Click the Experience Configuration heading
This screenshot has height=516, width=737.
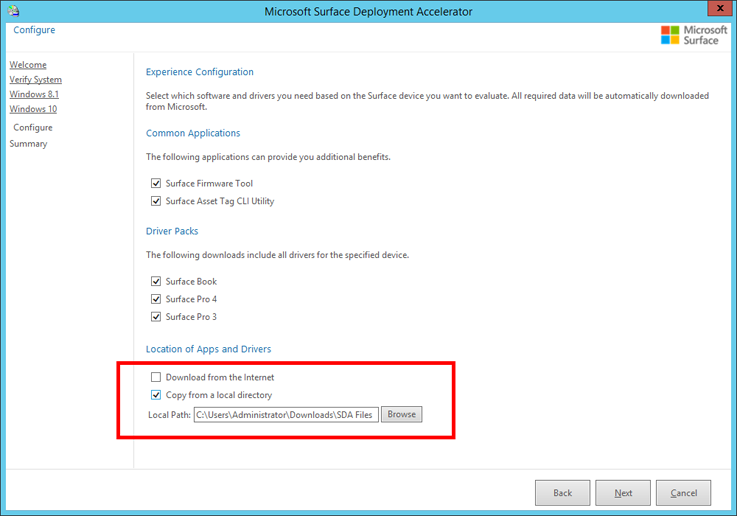[199, 72]
